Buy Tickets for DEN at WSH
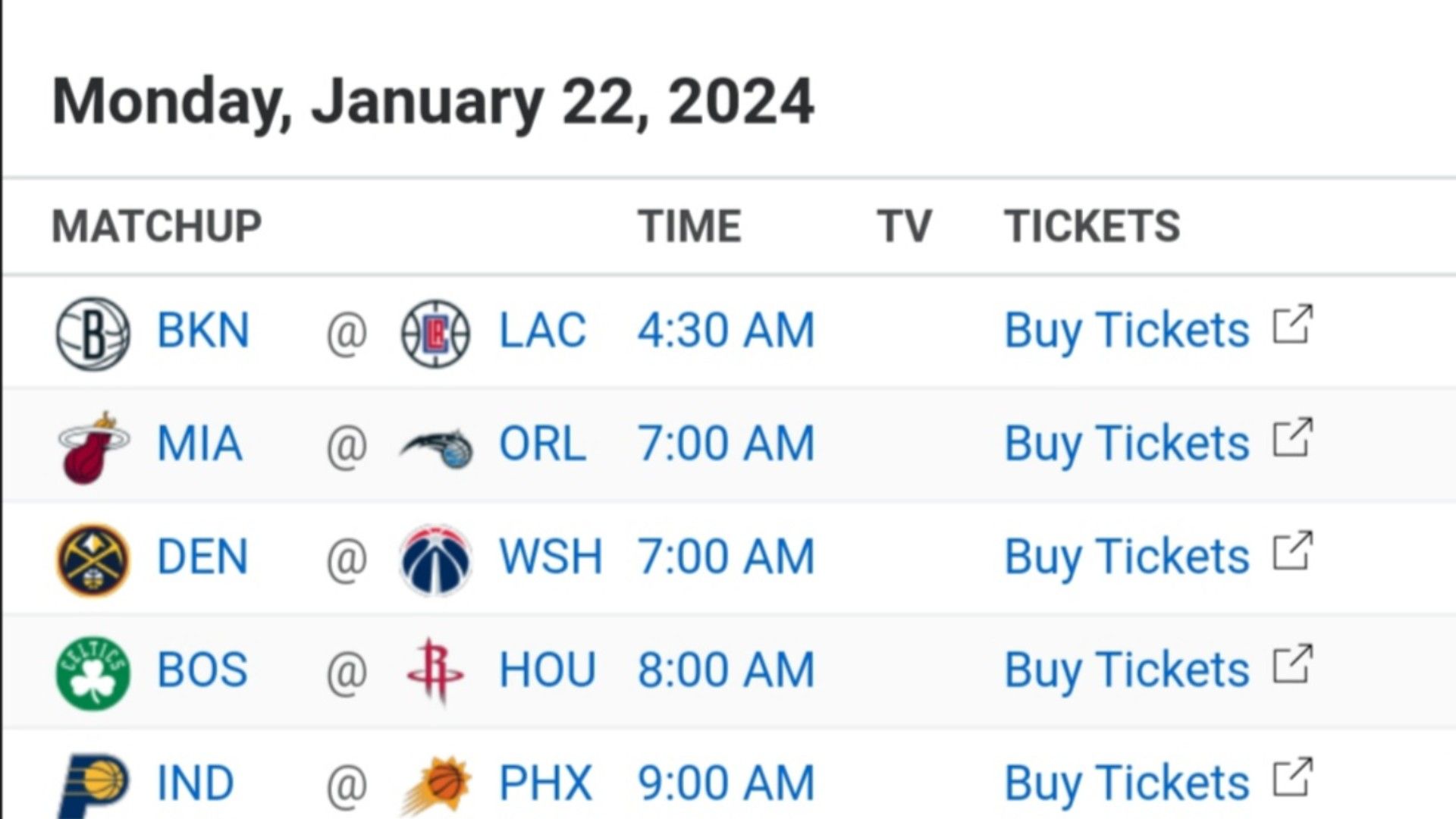This screenshot has width=1456, height=819. [1127, 557]
